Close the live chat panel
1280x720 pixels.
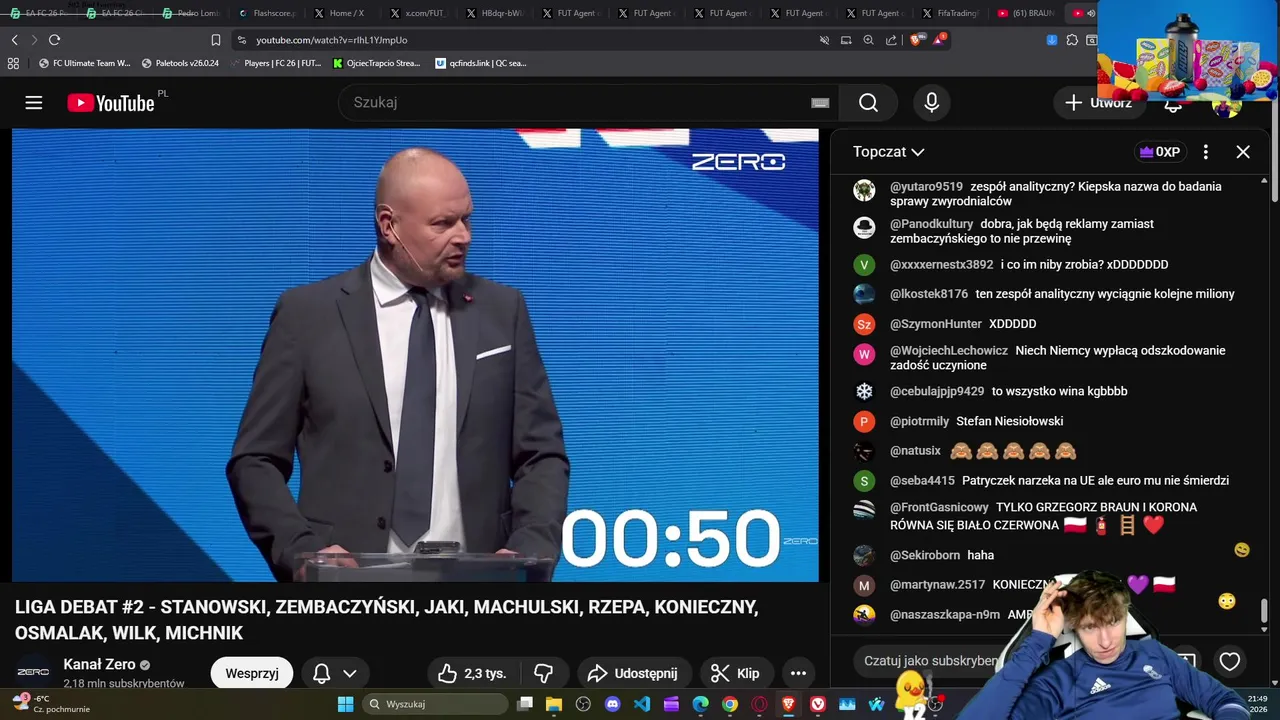(1243, 152)
